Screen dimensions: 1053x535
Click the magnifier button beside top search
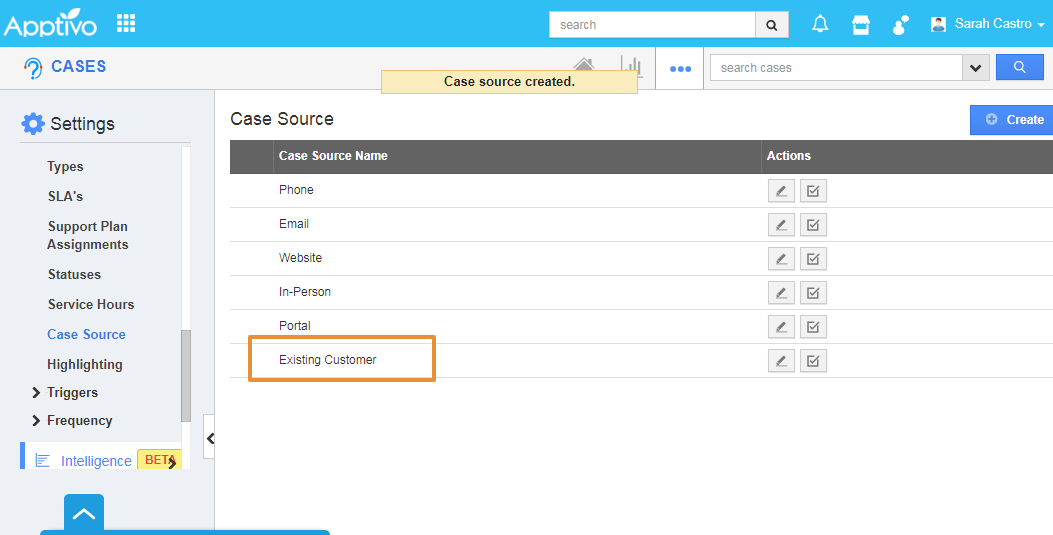tap(771, 25)
